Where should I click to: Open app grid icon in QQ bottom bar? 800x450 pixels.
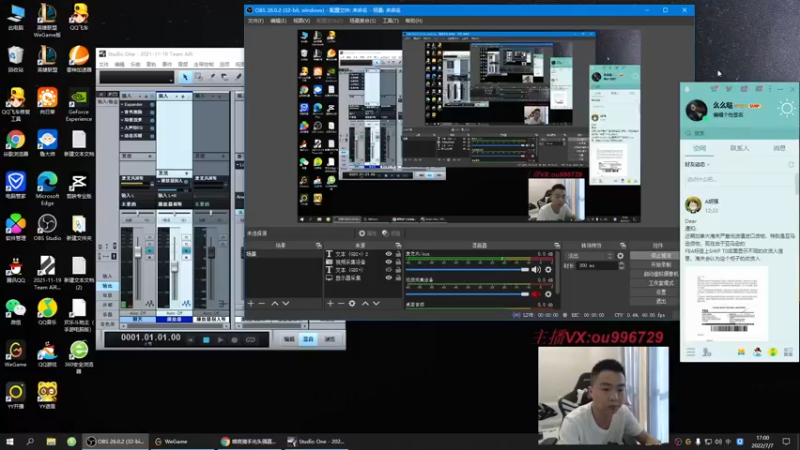(788, 352)
